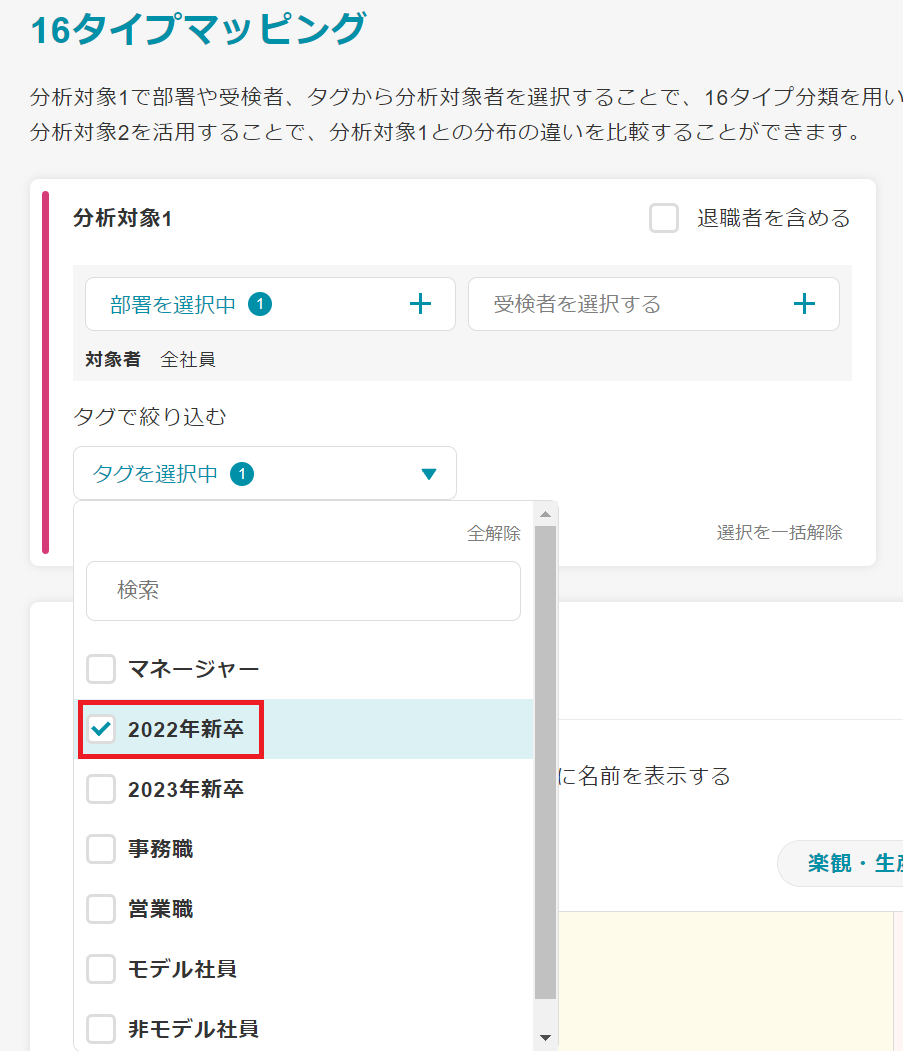Screen dimensions: 903x1051
Task: Open the 受検者を選択する selector
Action: [653, 305]
